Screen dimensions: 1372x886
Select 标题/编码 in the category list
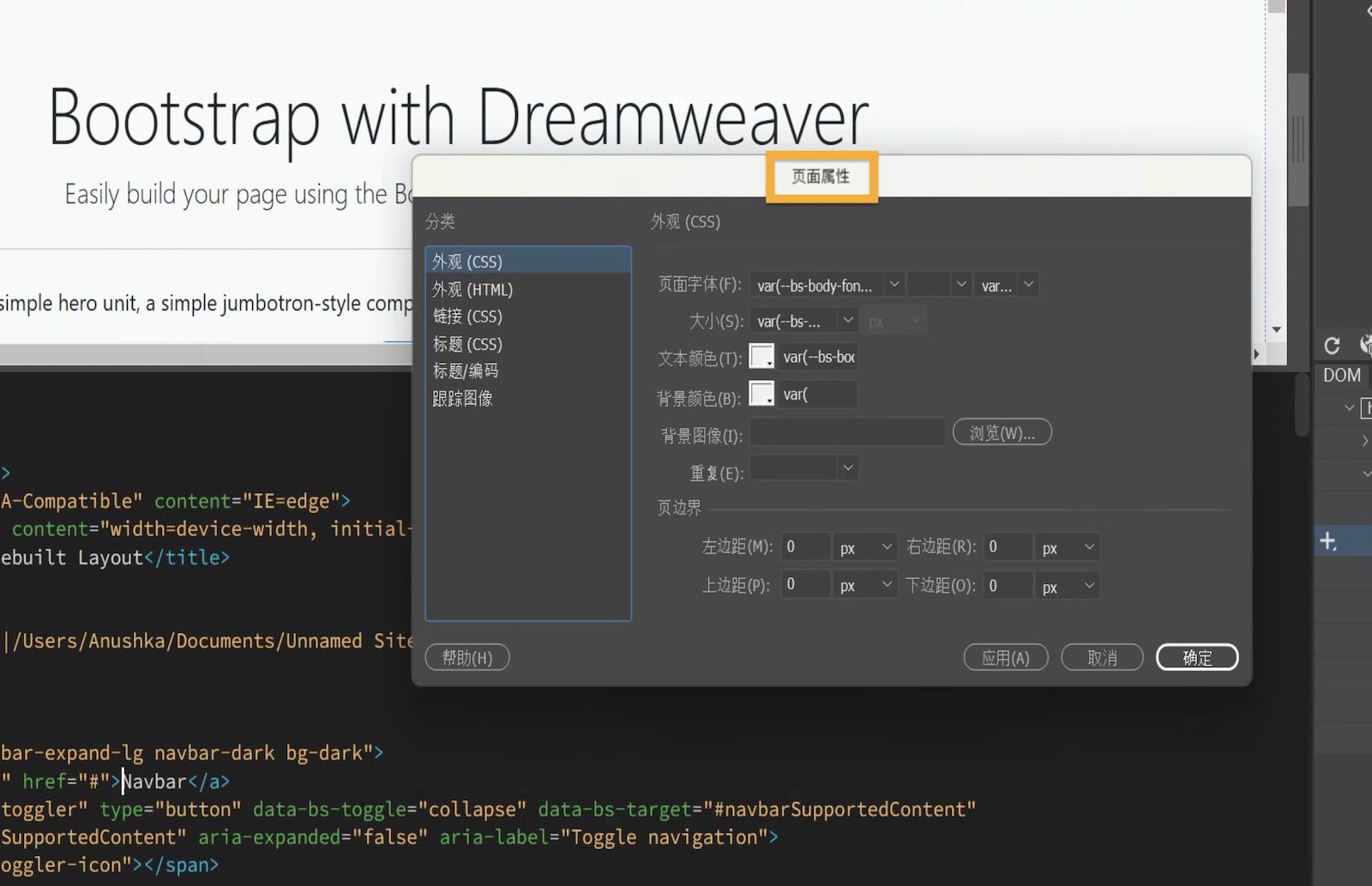click(528, 371)
